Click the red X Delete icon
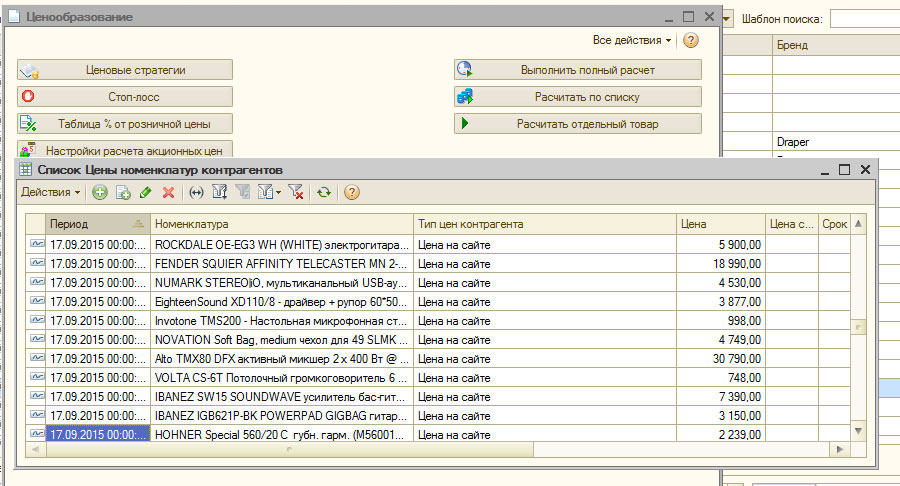The image size is (900, 486). (168, 192)
